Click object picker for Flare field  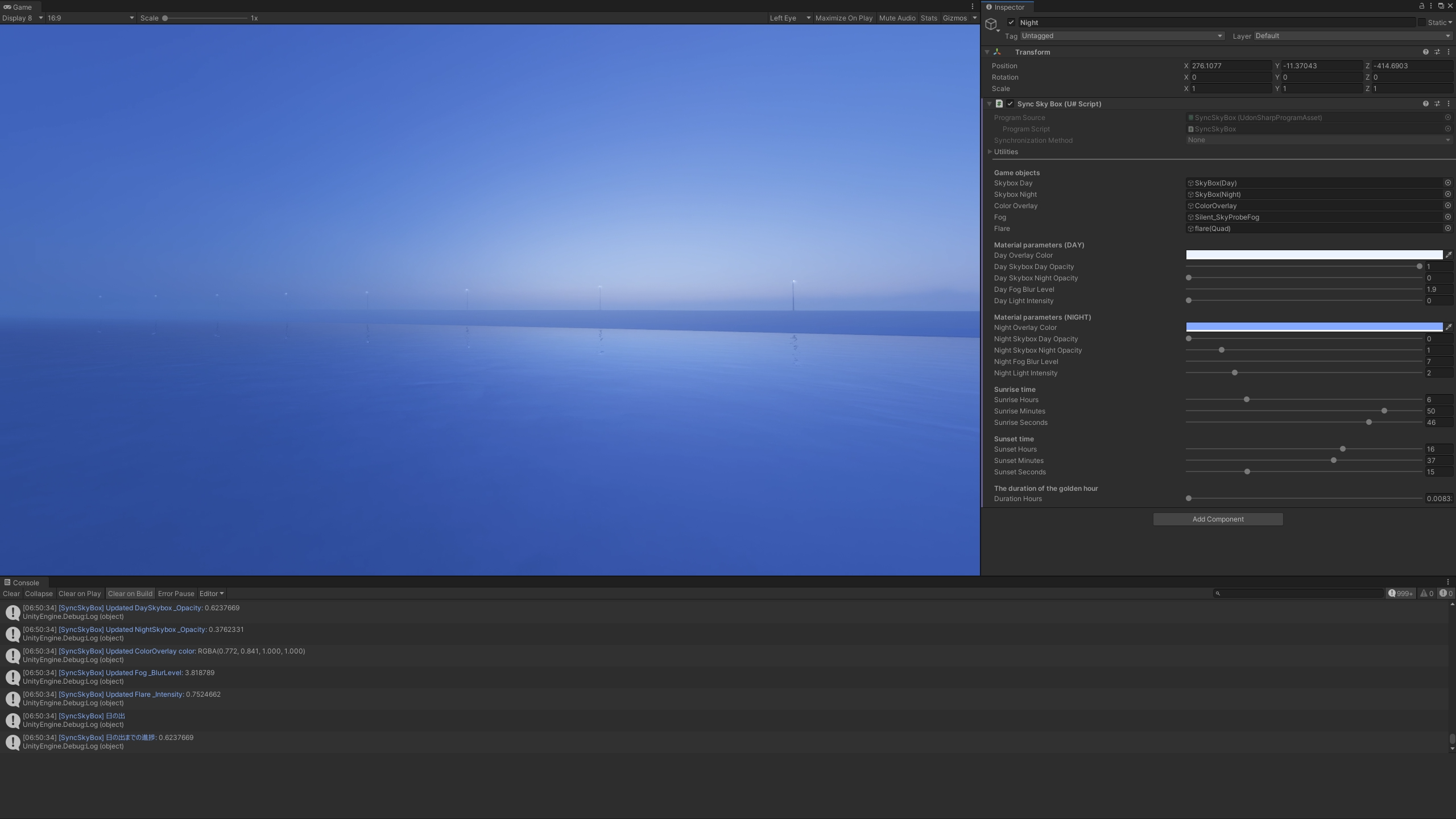coord(1447,228)
